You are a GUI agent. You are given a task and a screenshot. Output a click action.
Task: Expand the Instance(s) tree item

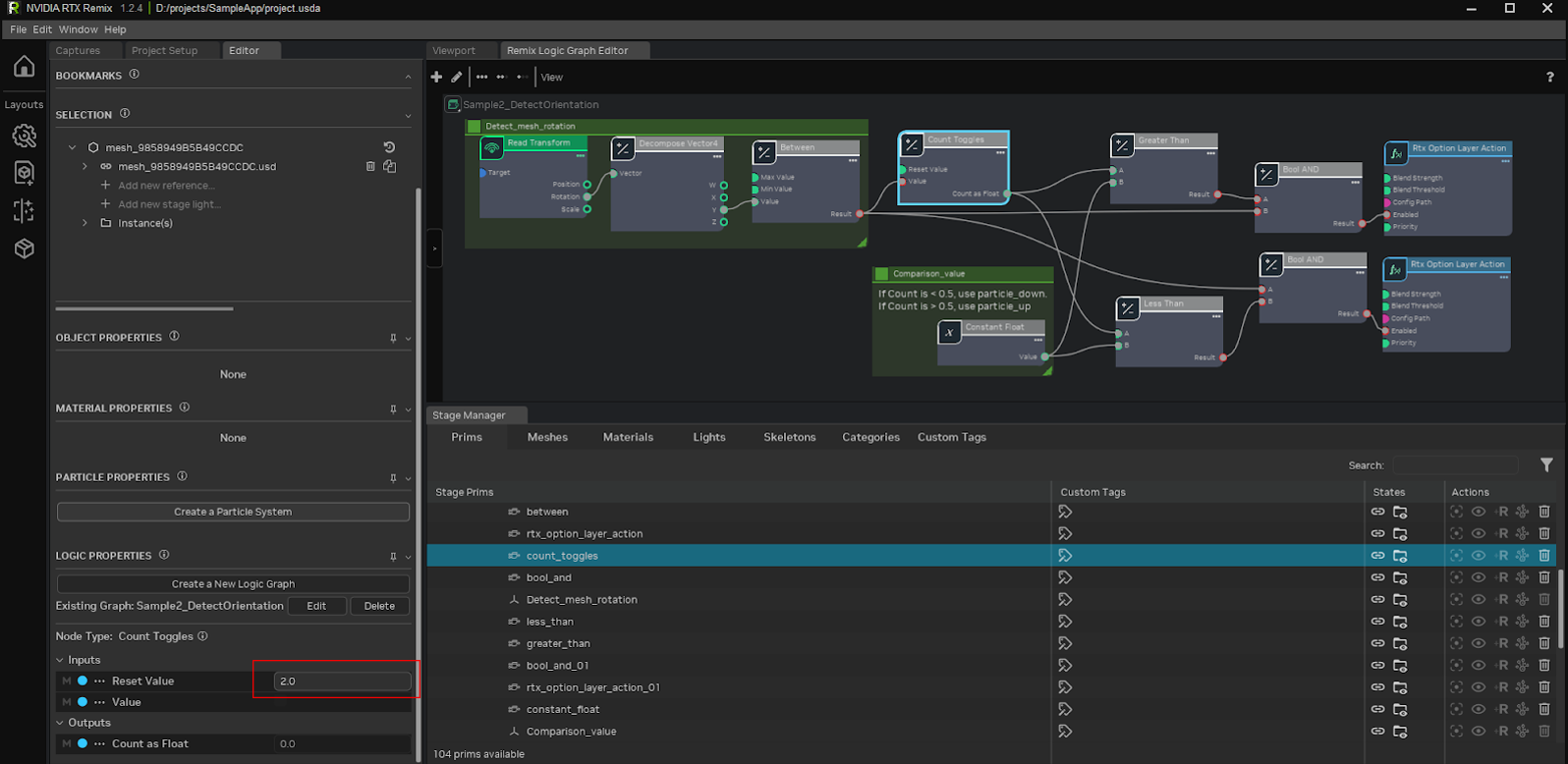click(x=85, y=223)
